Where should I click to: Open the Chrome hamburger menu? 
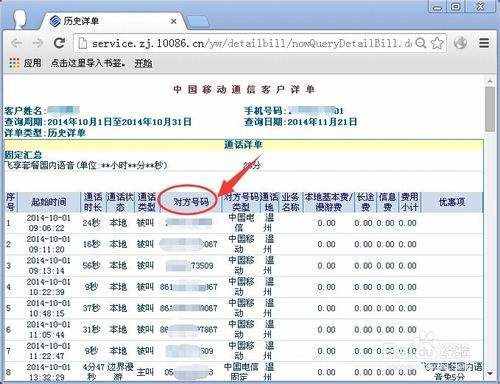click(x=484, y=43)
